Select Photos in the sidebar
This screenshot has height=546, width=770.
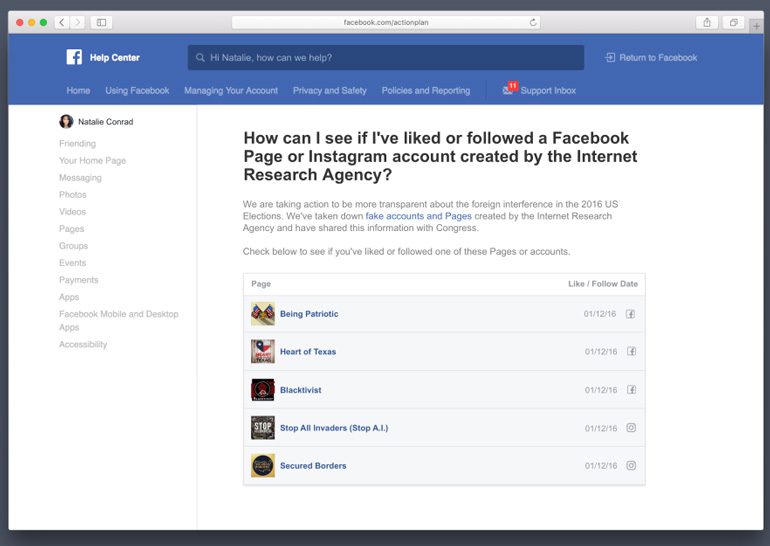pos(73,194)
